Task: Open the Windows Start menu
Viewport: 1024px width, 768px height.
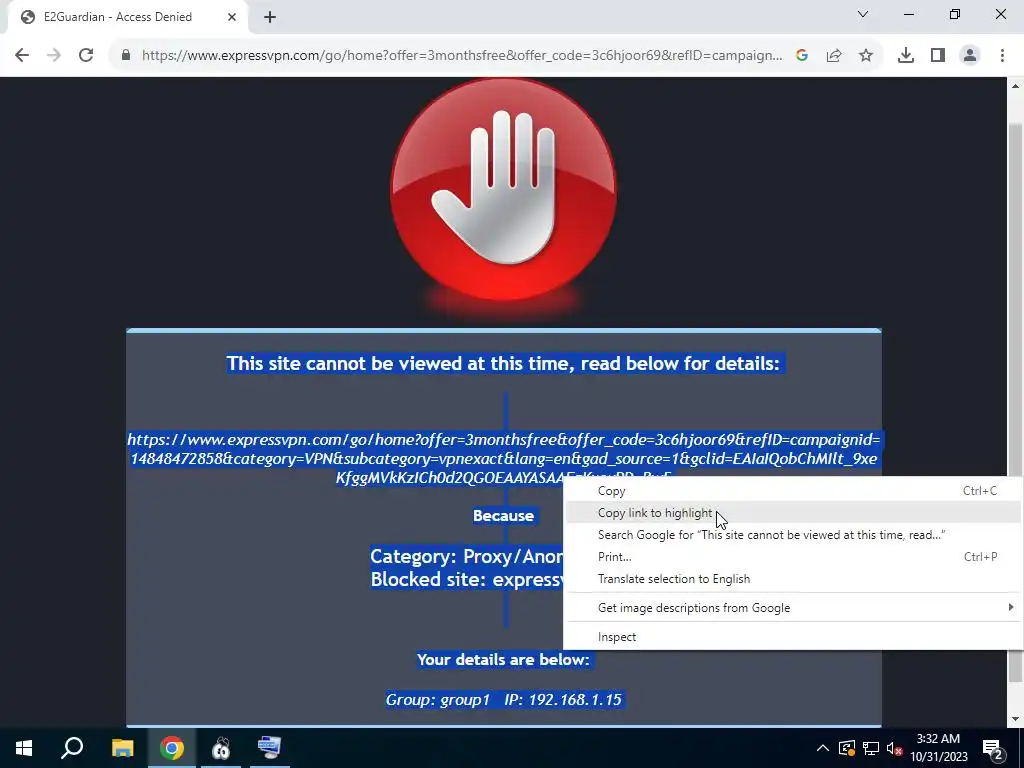Action: pos(24,748)
